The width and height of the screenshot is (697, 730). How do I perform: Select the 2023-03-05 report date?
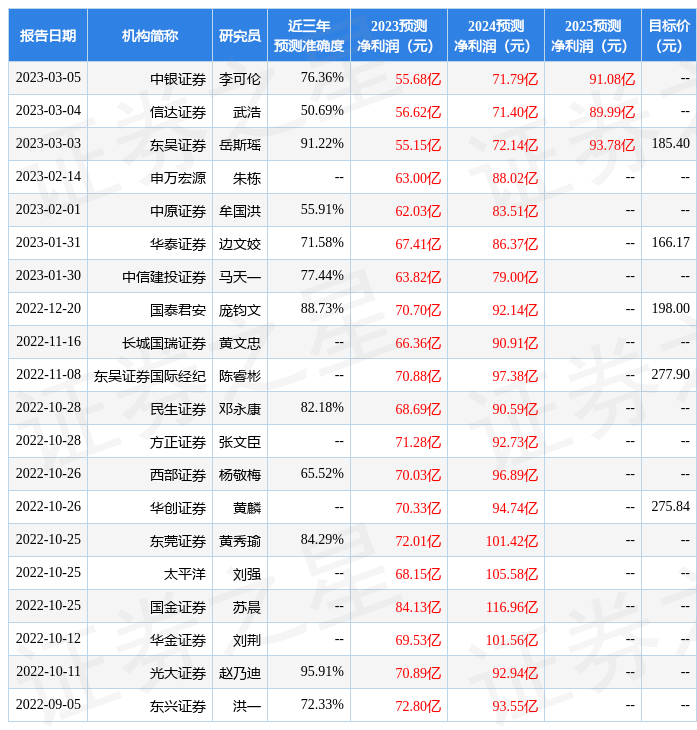[48, 78]
